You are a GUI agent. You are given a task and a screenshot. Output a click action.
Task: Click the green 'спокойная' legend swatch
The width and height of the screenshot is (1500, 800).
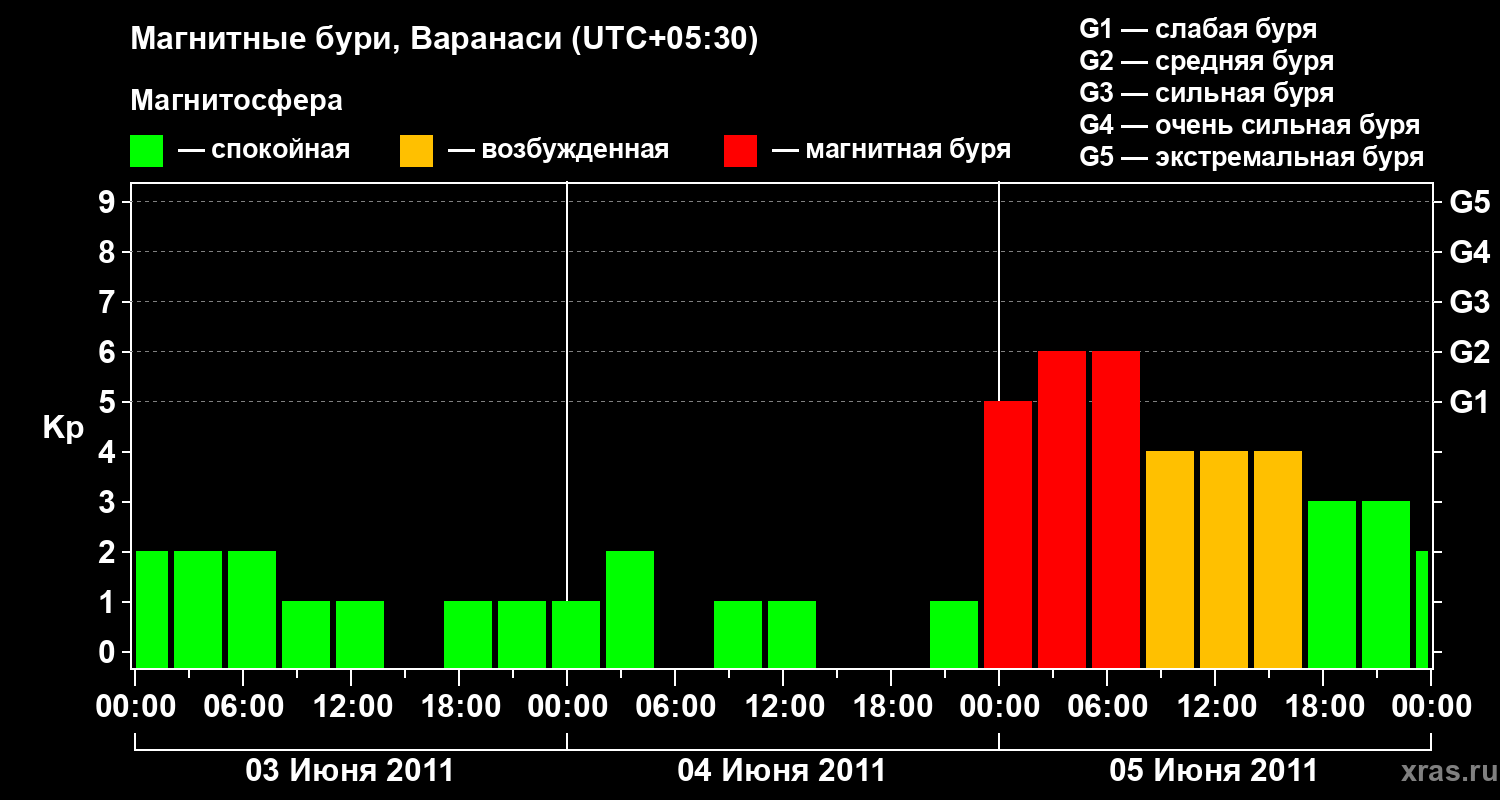[x=147, y=151]
